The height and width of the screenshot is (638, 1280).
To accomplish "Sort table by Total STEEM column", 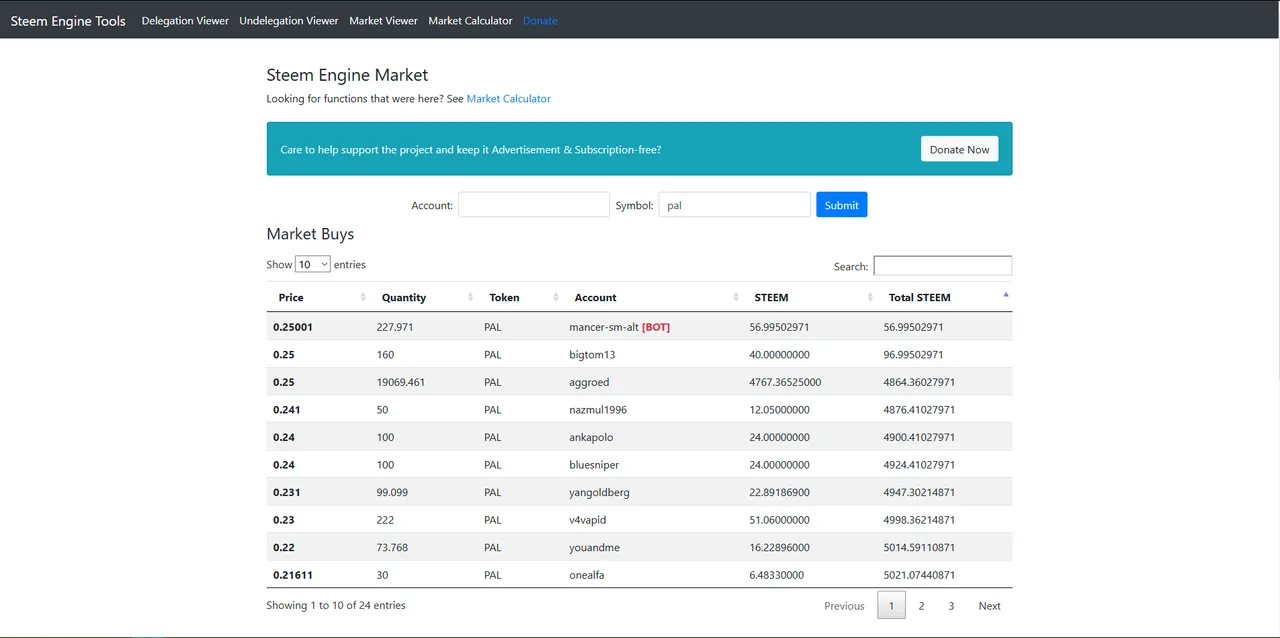I will (x=945, y=297).
